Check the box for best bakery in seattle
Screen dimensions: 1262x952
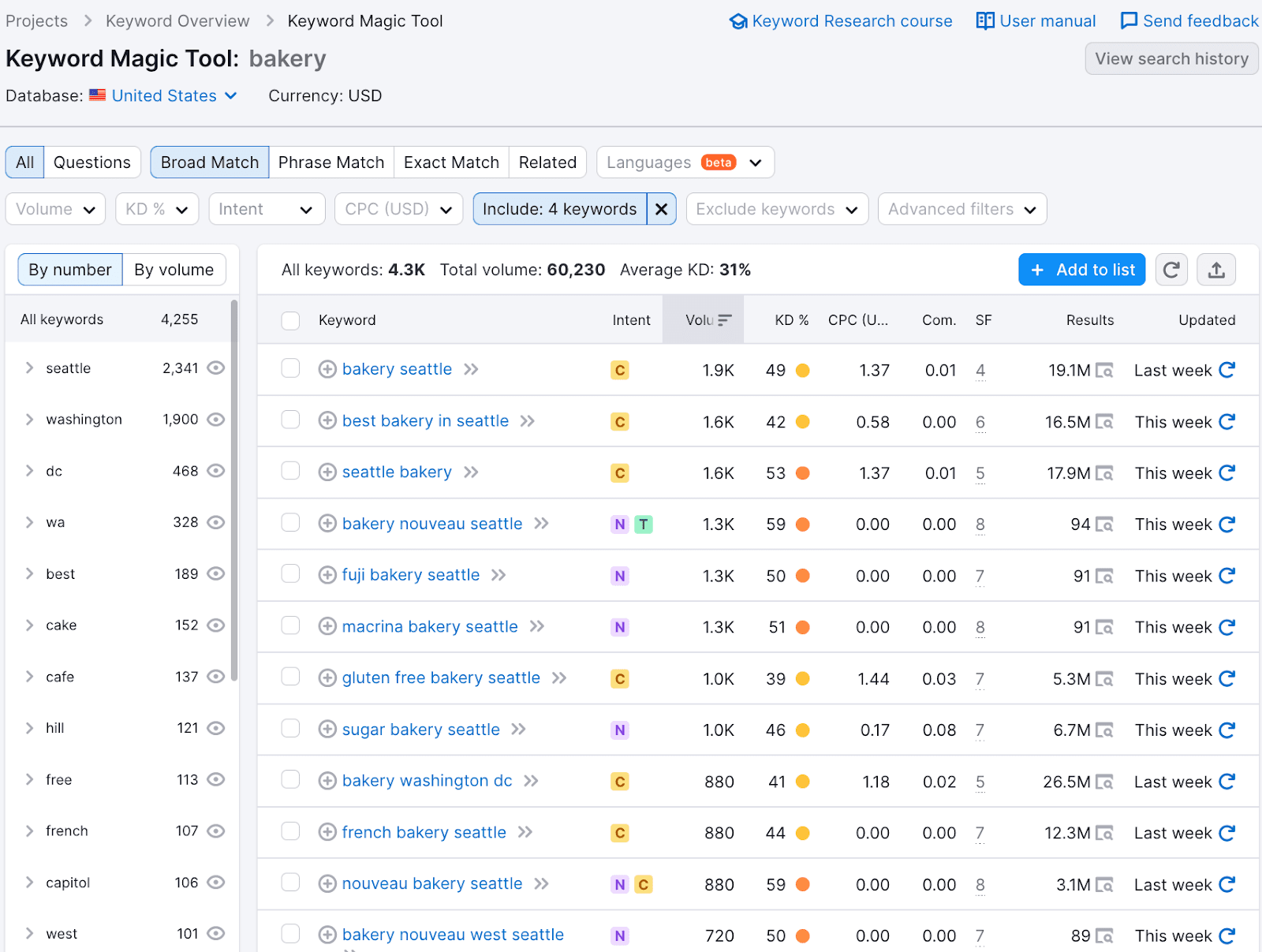pyautogui.click(x=290, y=420)
